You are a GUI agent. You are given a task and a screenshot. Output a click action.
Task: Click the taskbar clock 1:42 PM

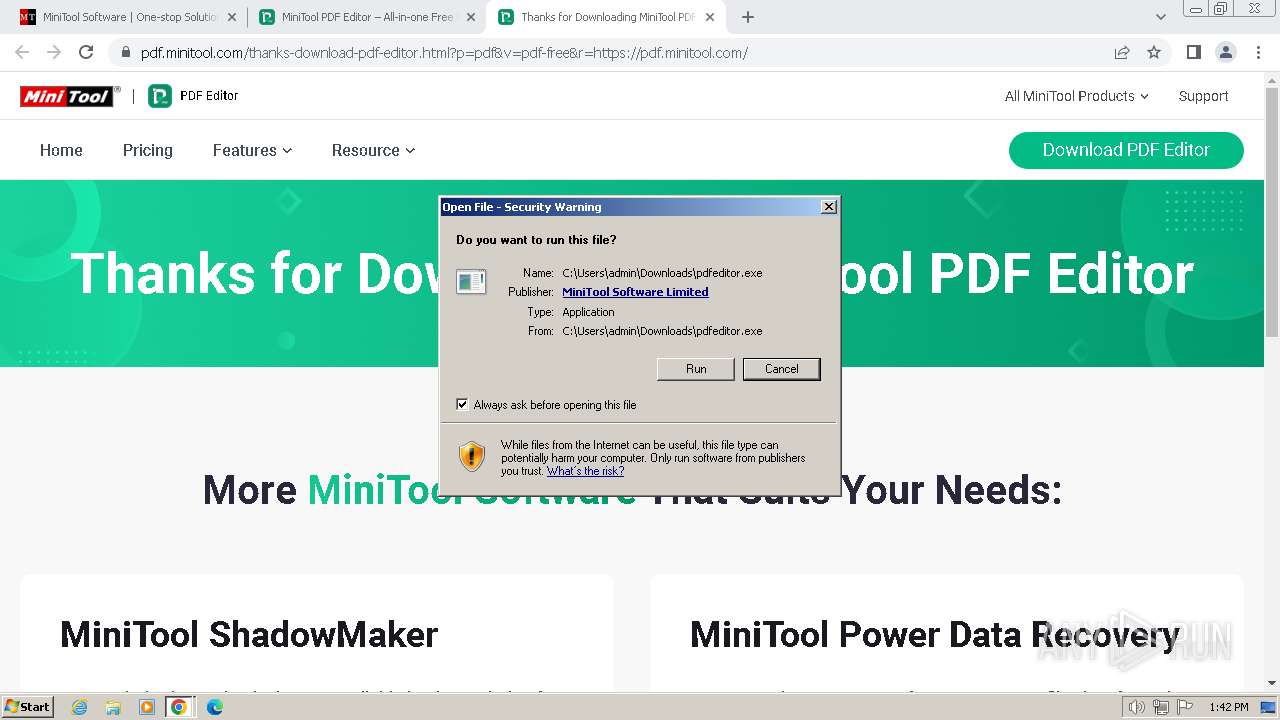(x=1228, y=707)
